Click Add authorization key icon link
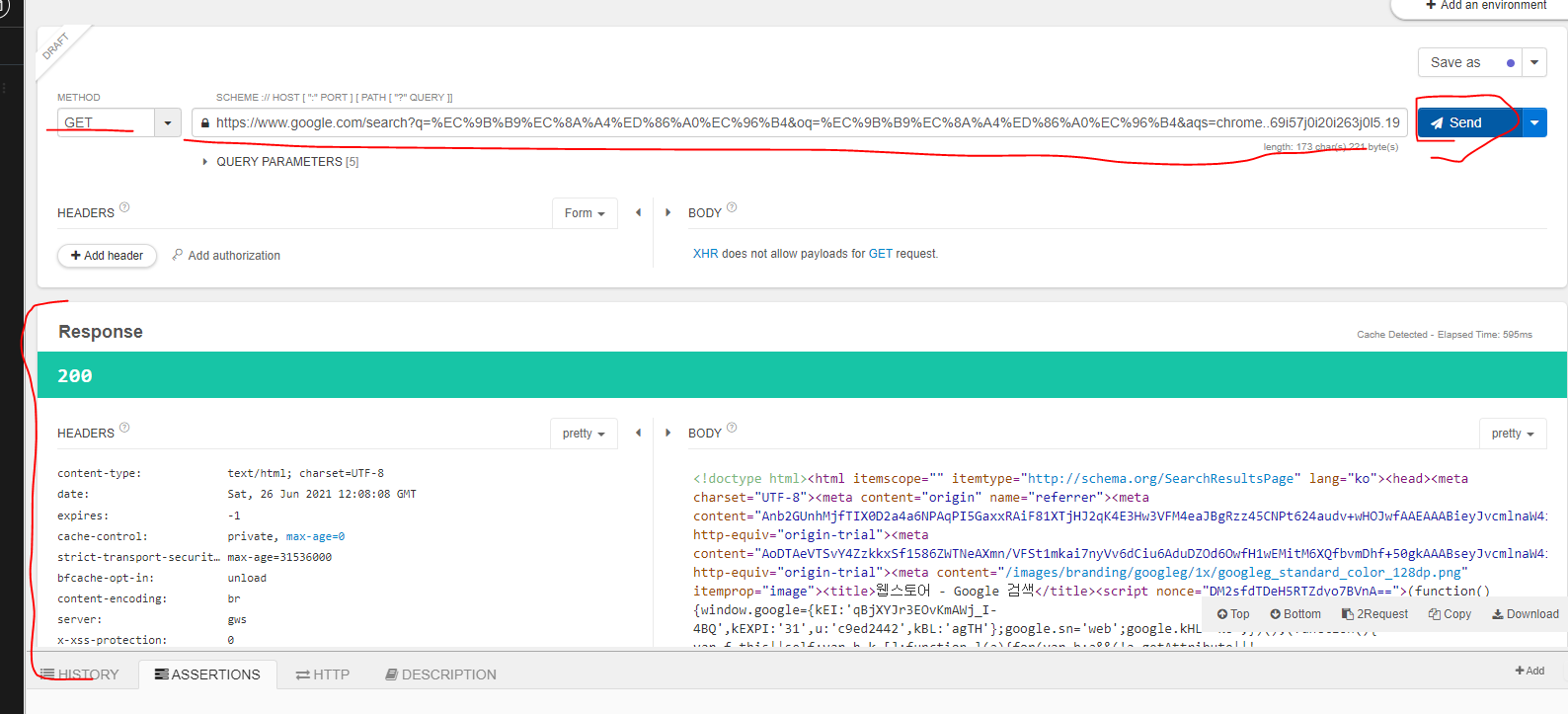The width and height of the screenshot is (1568, 714). 226,256
